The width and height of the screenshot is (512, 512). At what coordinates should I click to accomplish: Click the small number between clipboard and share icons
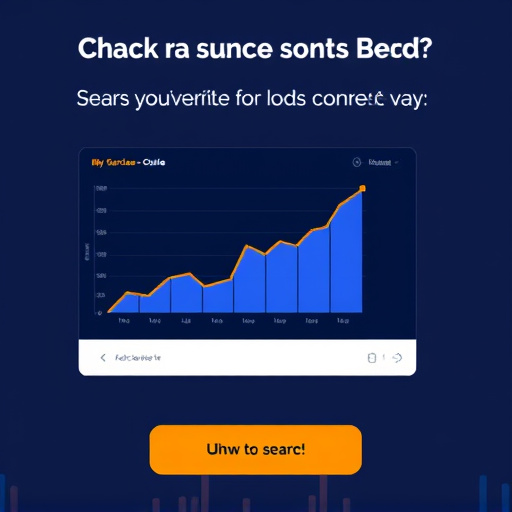pyautogui.click(x=384, y=358)
